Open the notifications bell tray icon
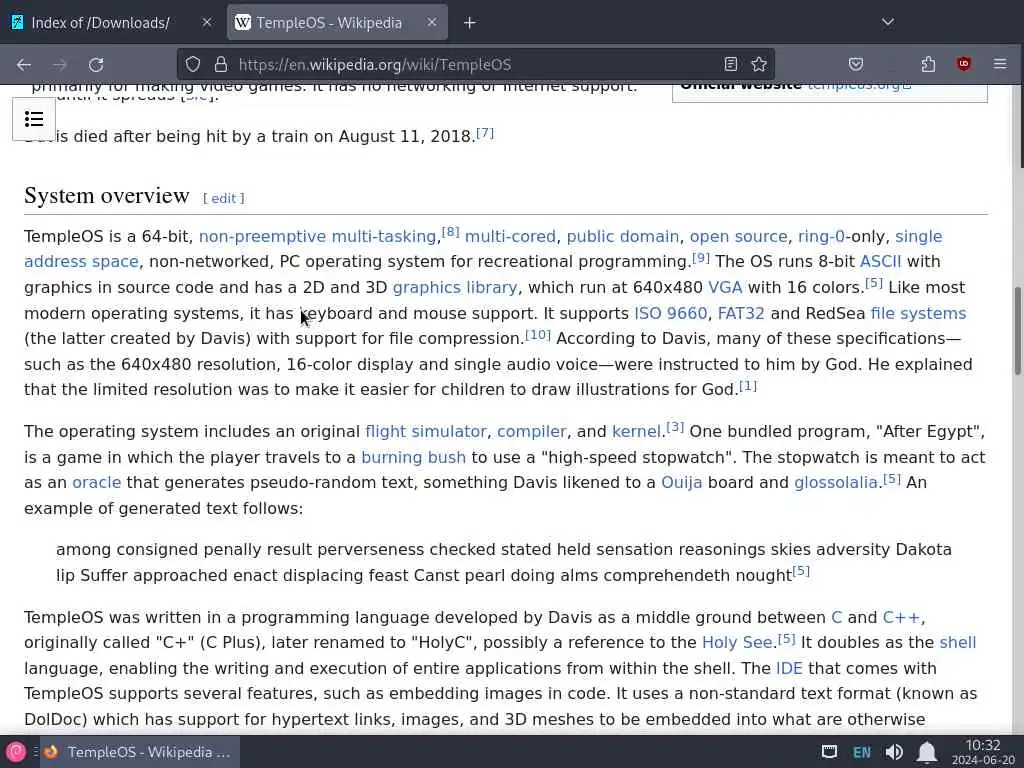 927,752
